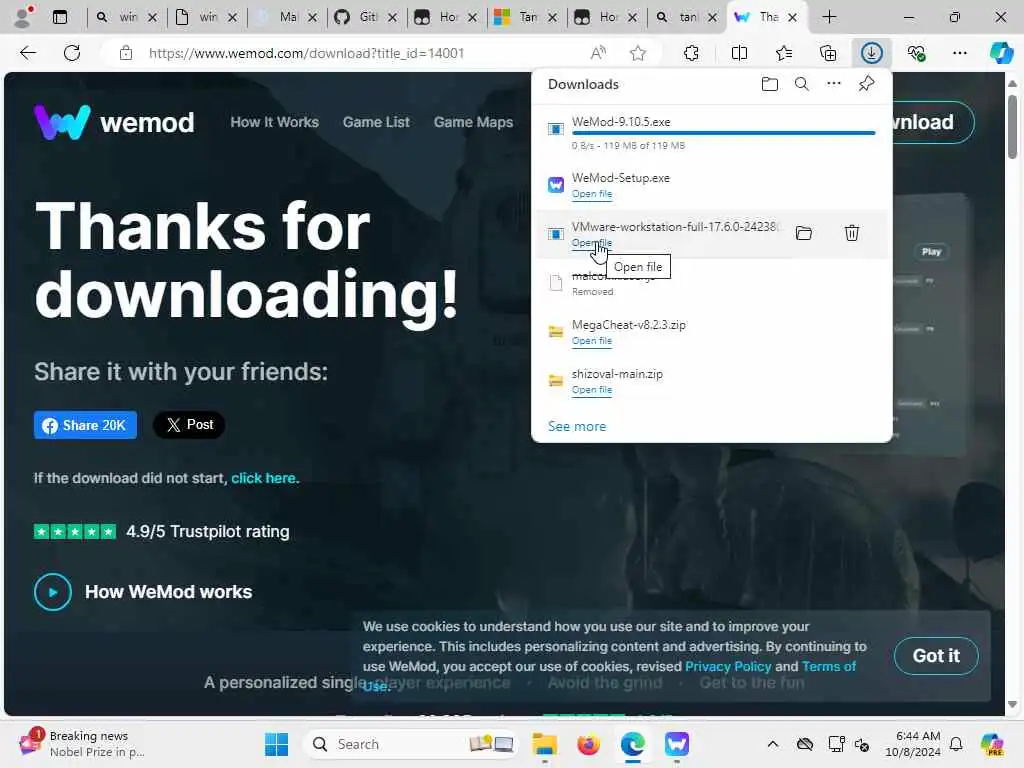Viewport: 1024px width, 768px height.
Task: View site information lock icon
Action: (x=126, y=53)
